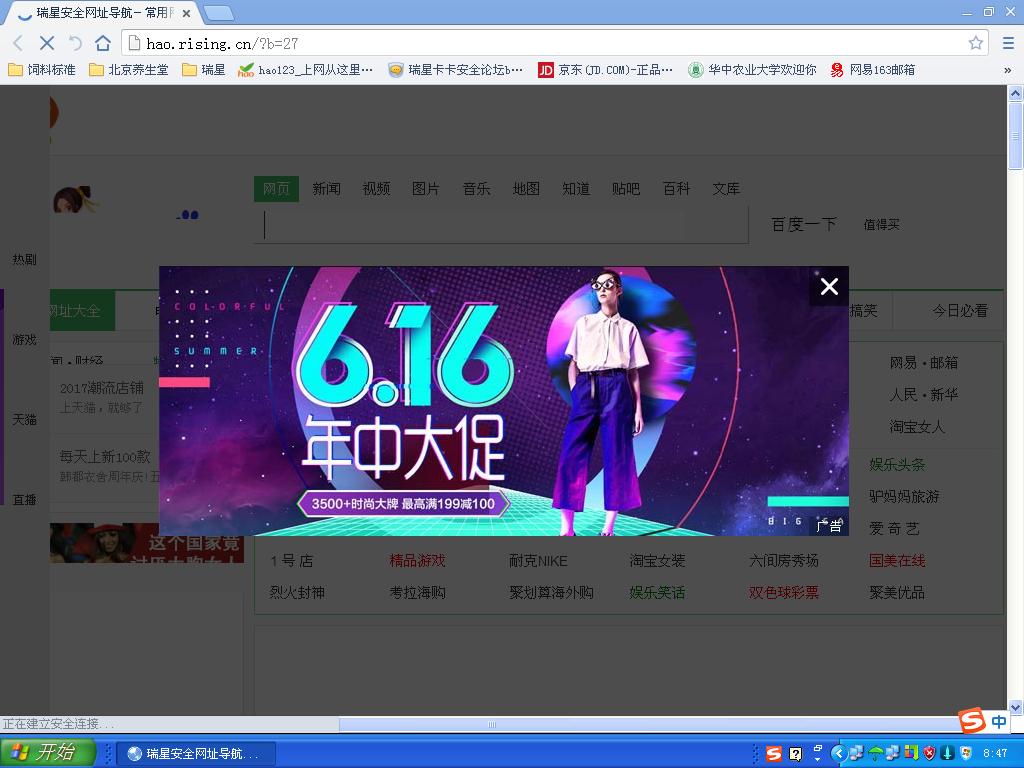1024x768 pixels.
Task: Open the 京东 JD.COM bookmark
Action: (x=605, y=69)
